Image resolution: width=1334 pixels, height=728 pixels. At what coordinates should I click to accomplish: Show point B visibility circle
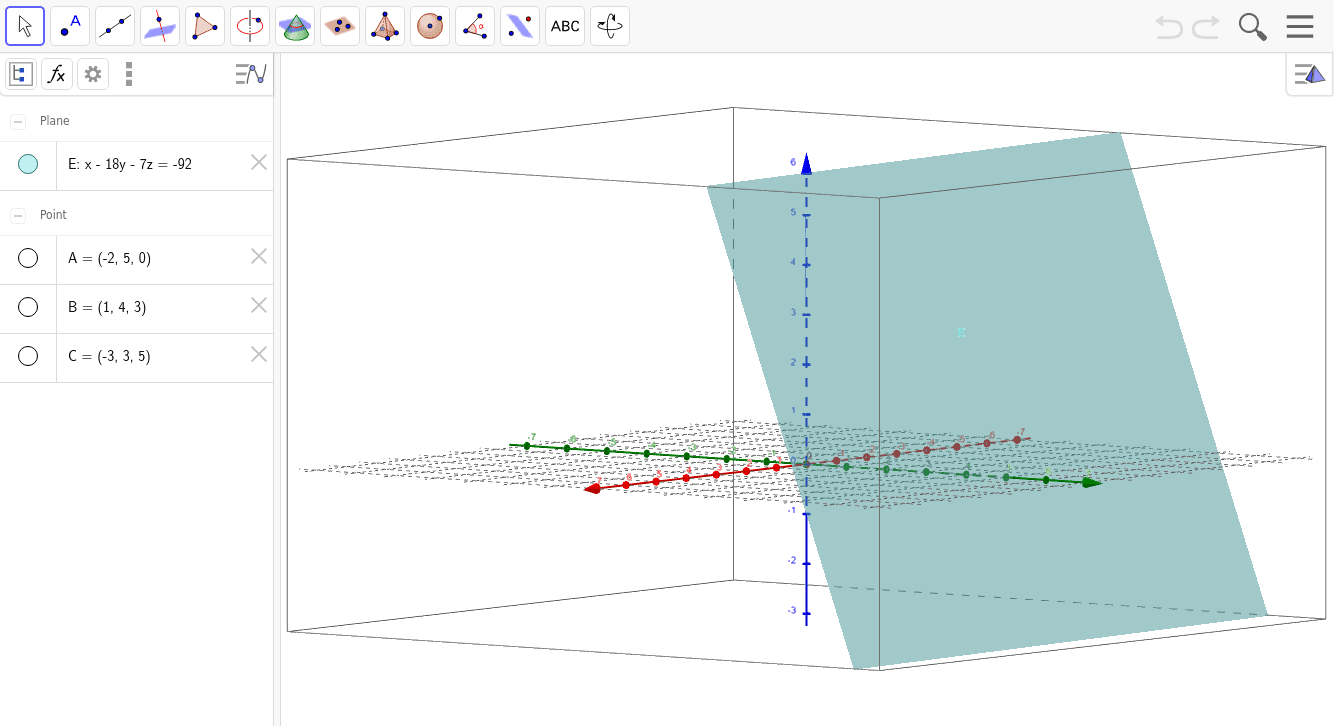coord(28,307)
